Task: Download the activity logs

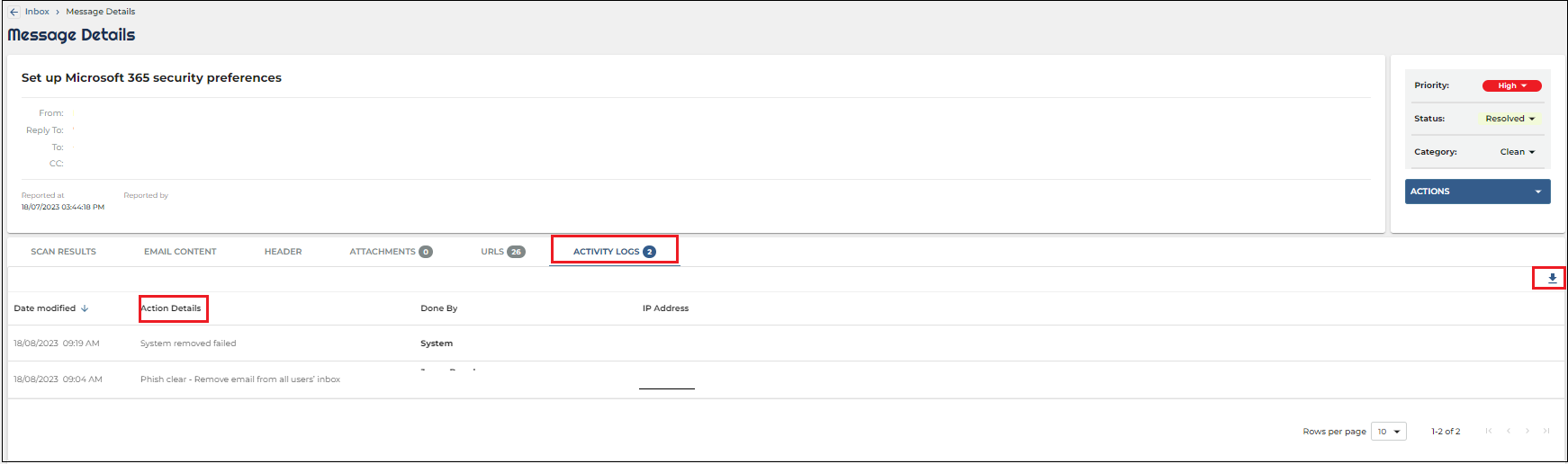Action: pos(1552,279)
